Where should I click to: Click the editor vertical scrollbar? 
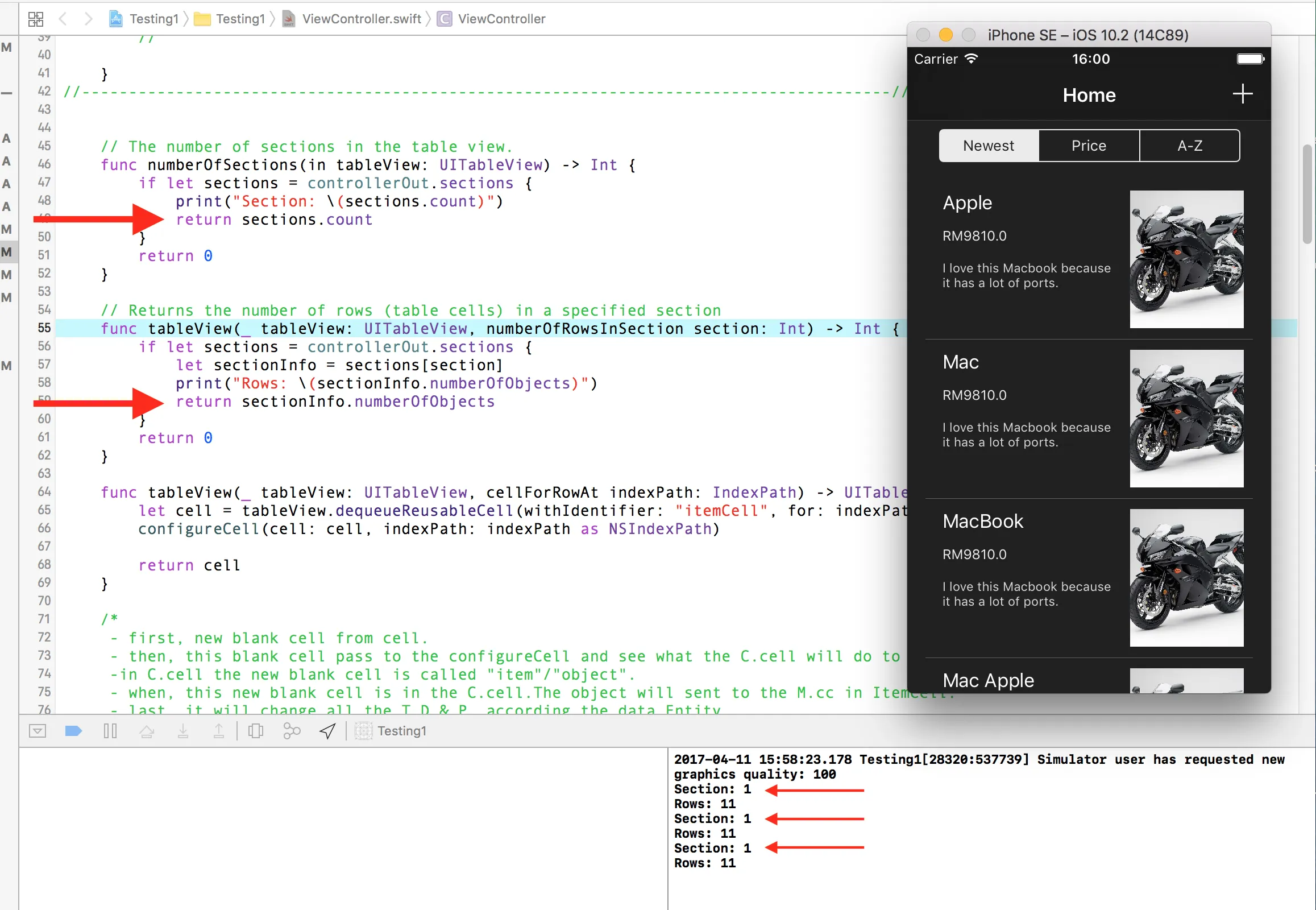(1307, 194)
